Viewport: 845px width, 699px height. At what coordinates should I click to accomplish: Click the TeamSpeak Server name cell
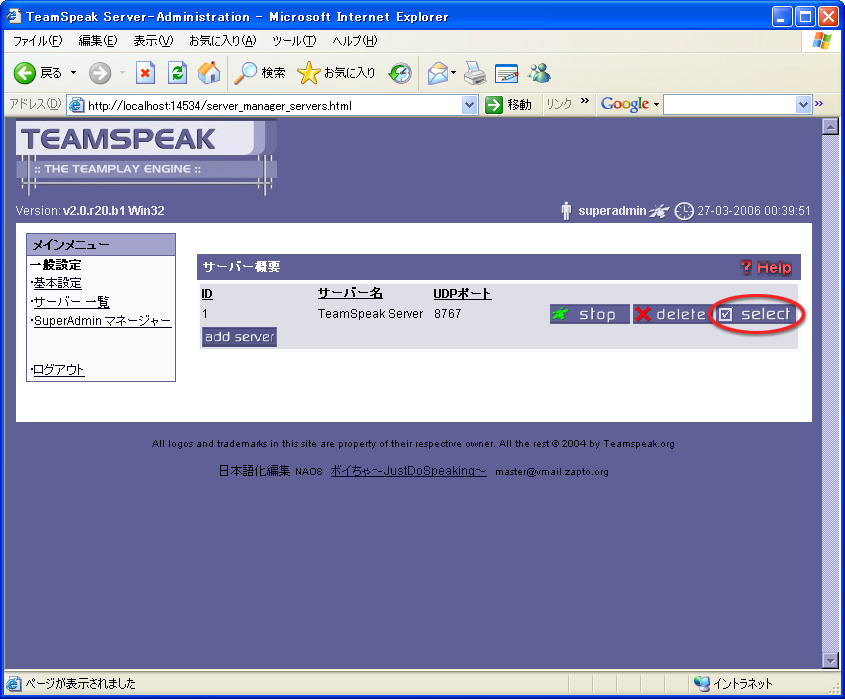pyautogui.click(x=370, y=314)
